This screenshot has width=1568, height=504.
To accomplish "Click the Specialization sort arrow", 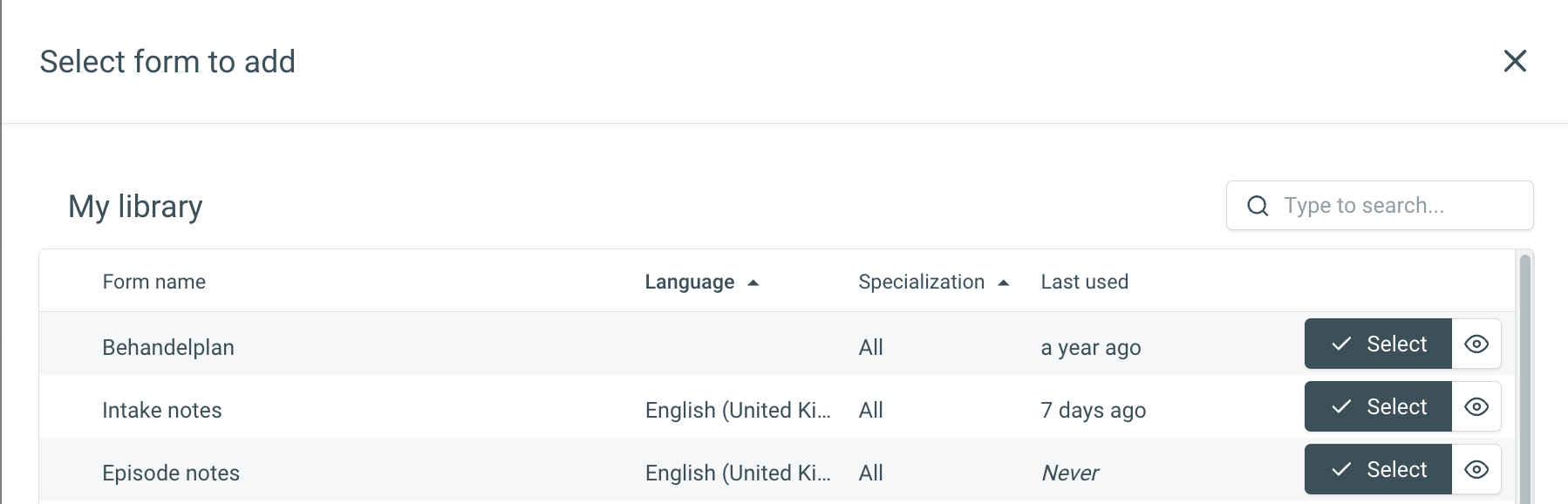I will click(x=1004, y=283).
